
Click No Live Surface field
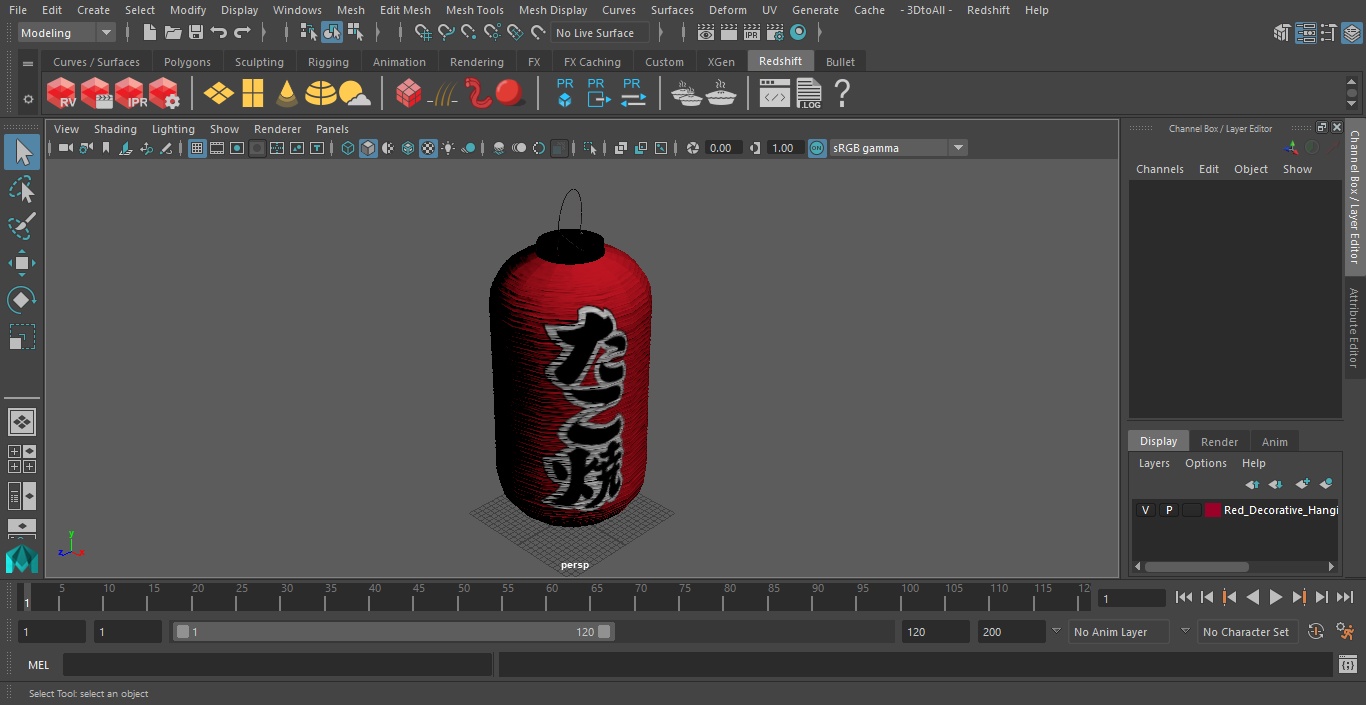tap(600, 33)
